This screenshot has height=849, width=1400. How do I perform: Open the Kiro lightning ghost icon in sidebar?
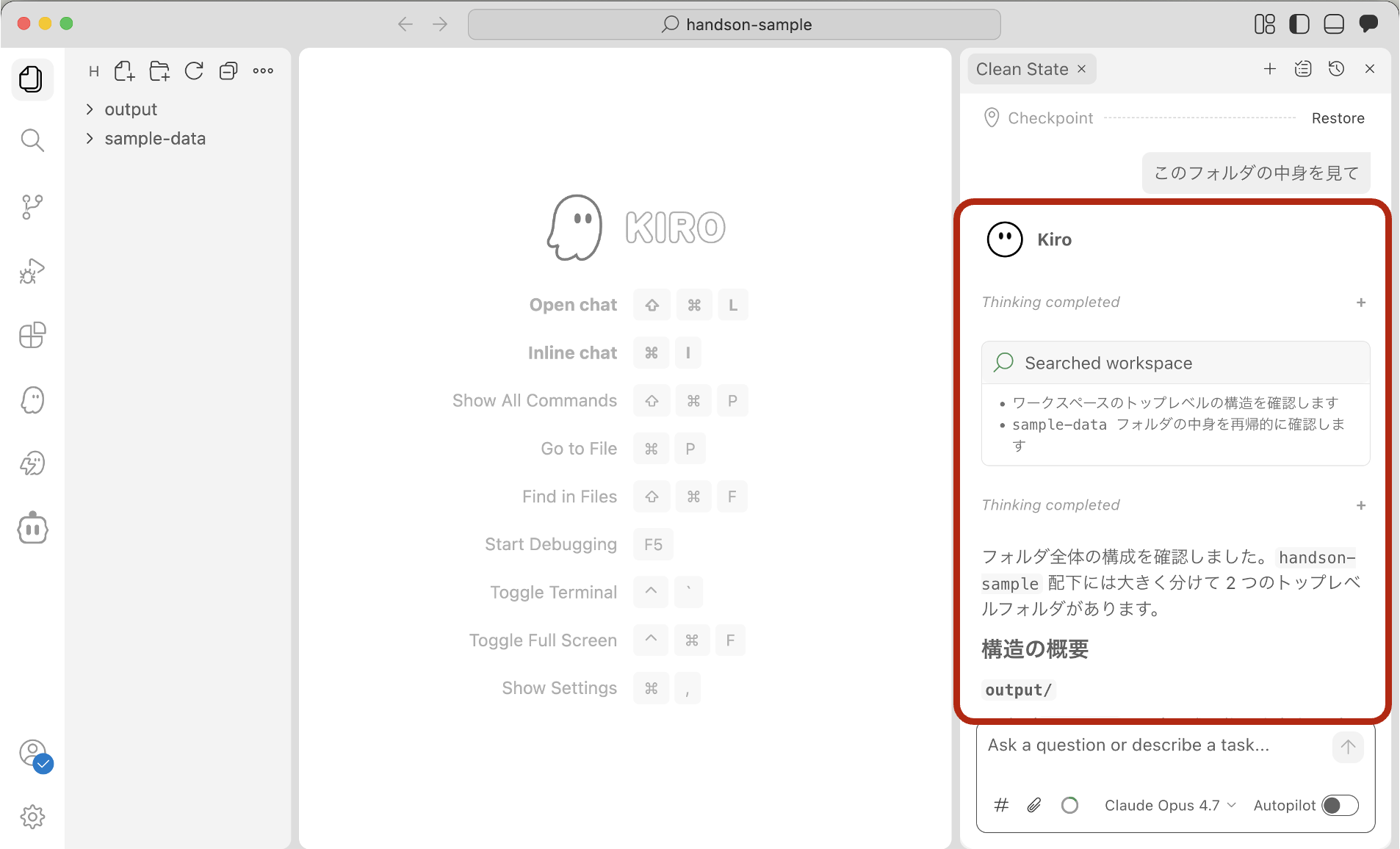click(32, 463)
